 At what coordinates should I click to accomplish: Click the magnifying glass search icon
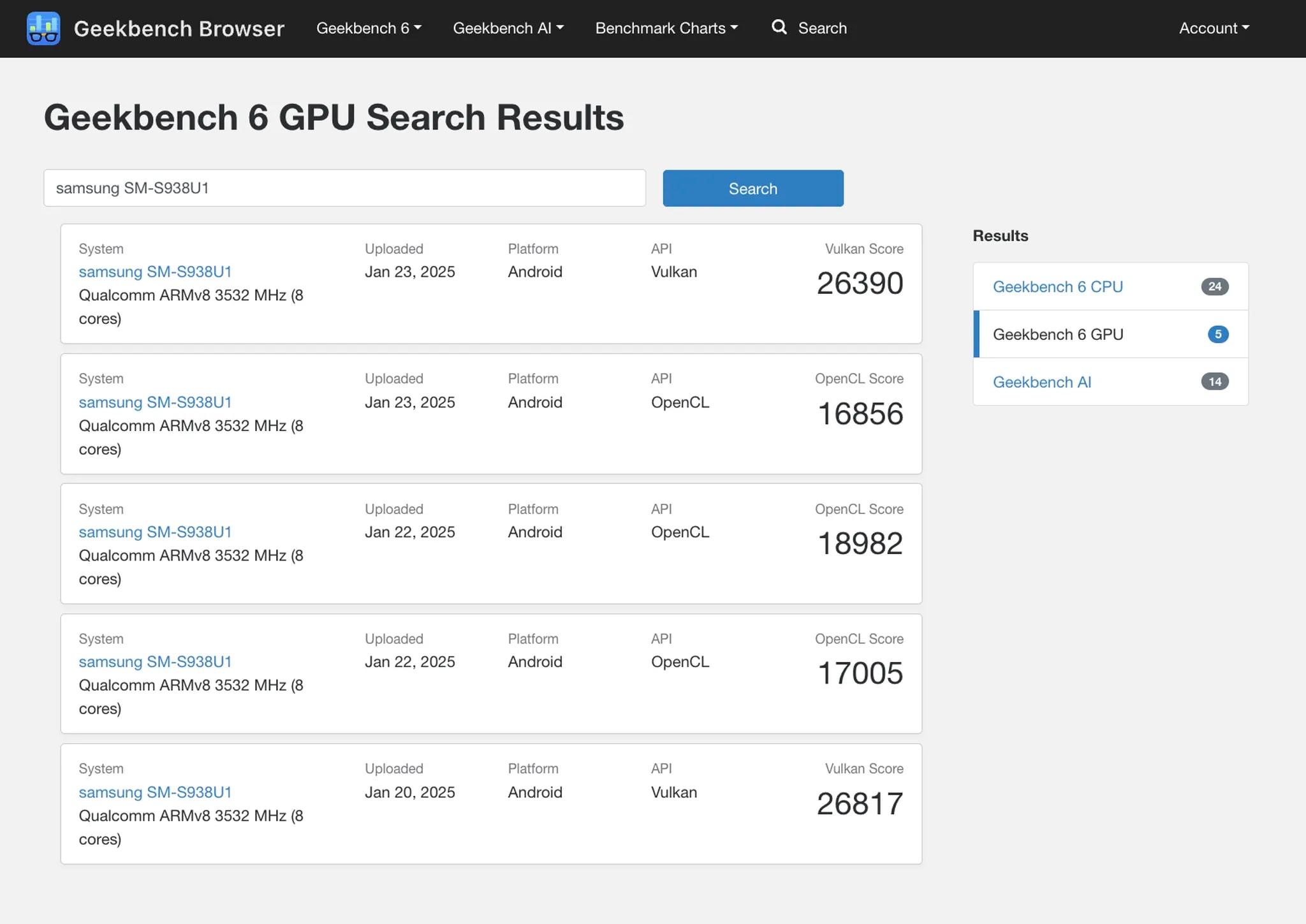click(779, 27)
